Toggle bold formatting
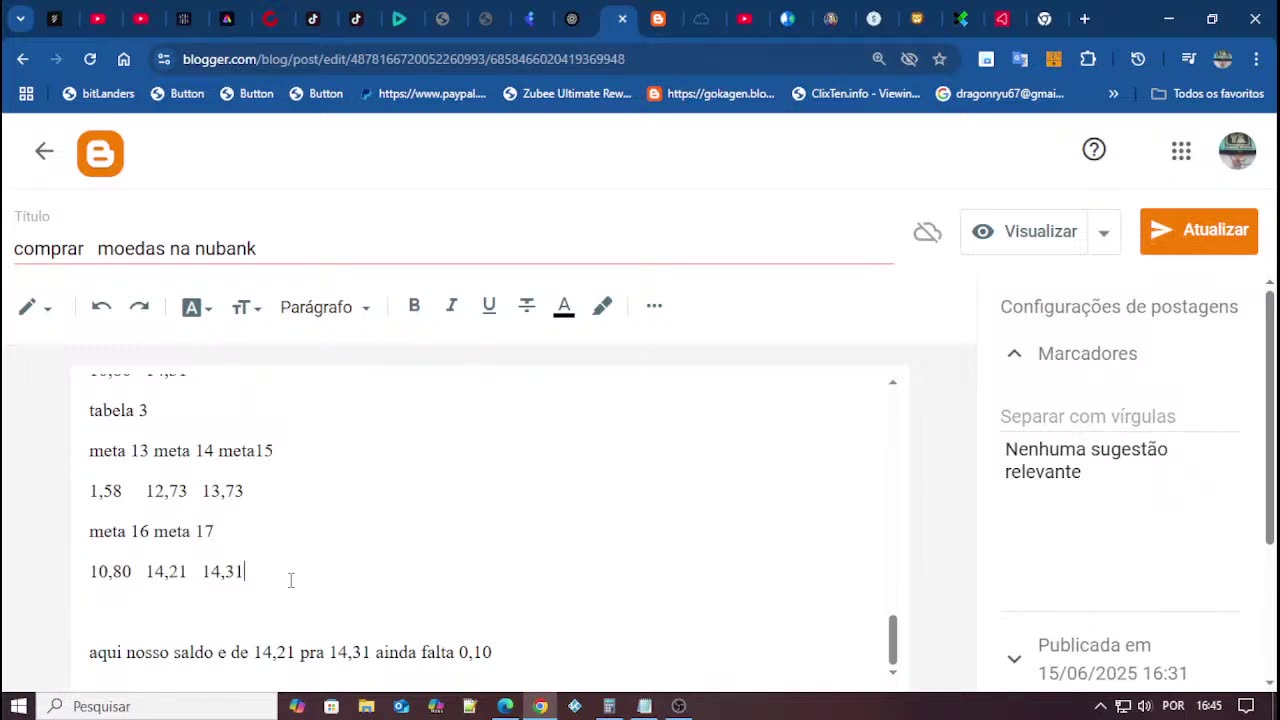Viewport: 1280px width, 720px height. (x=414, y=306)
